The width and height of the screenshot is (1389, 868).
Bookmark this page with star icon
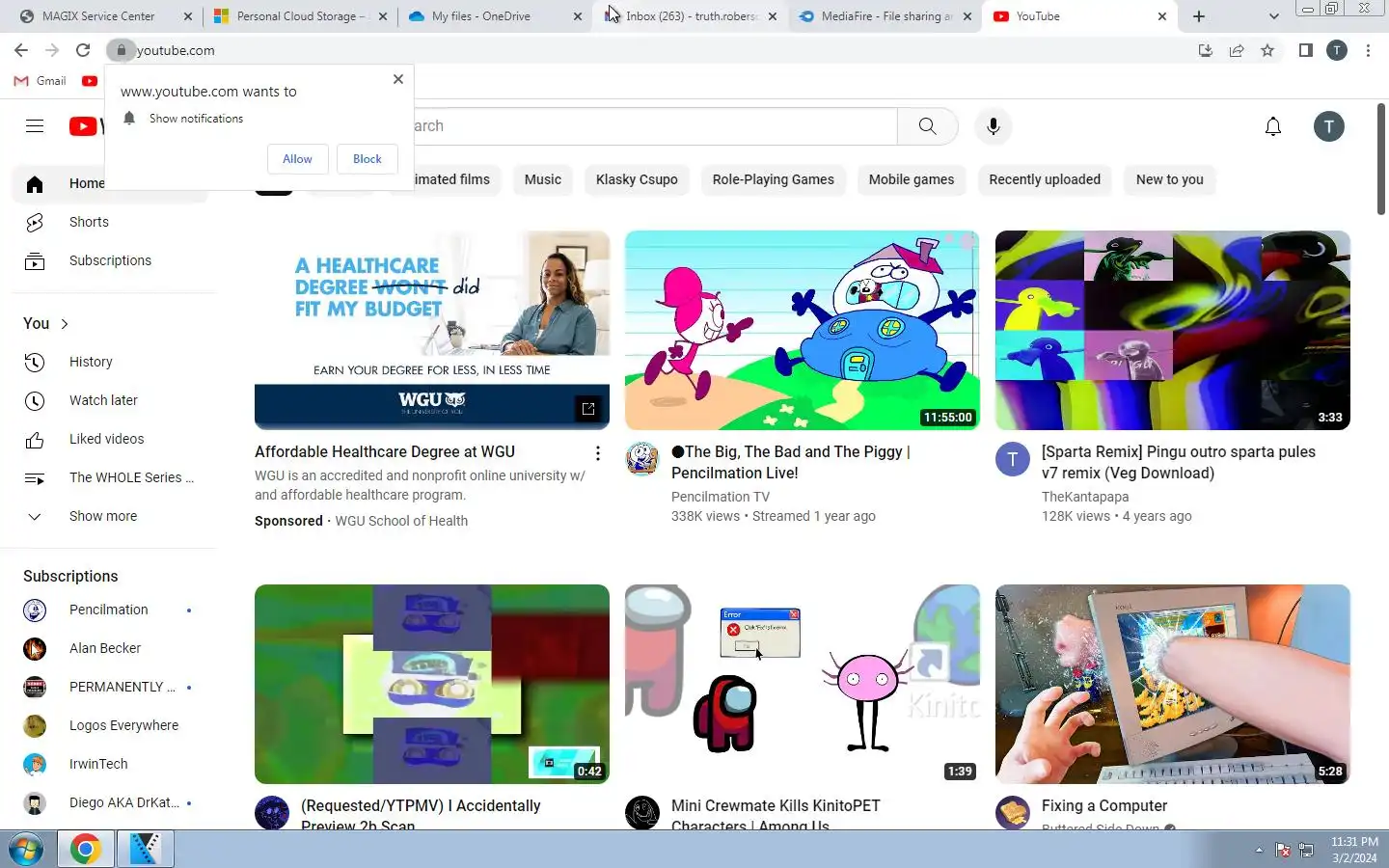tap(1267, 50)
